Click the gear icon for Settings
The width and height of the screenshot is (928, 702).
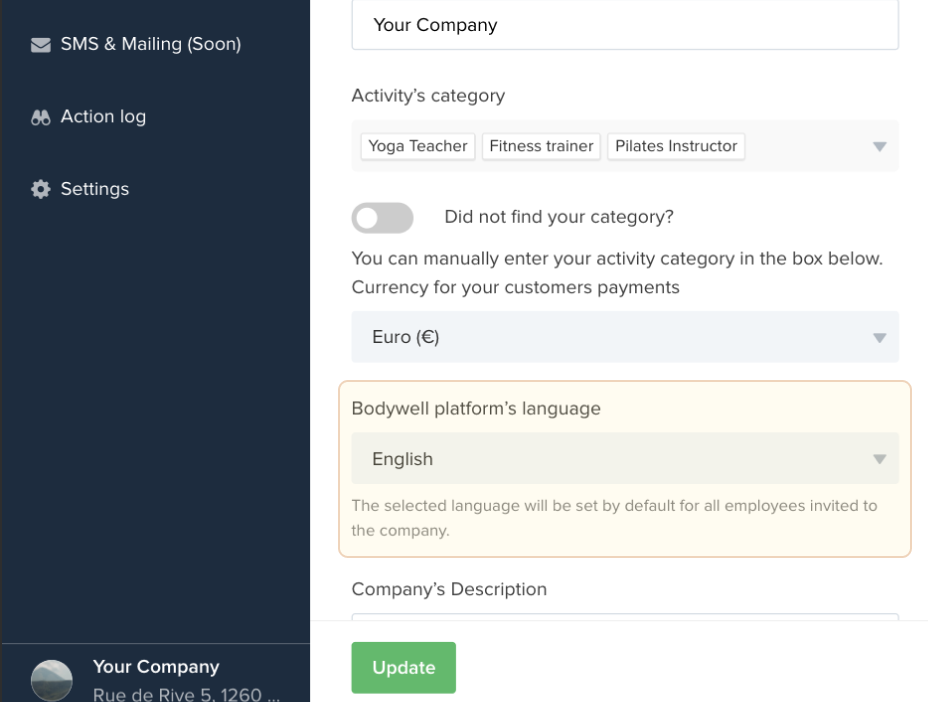40,189
